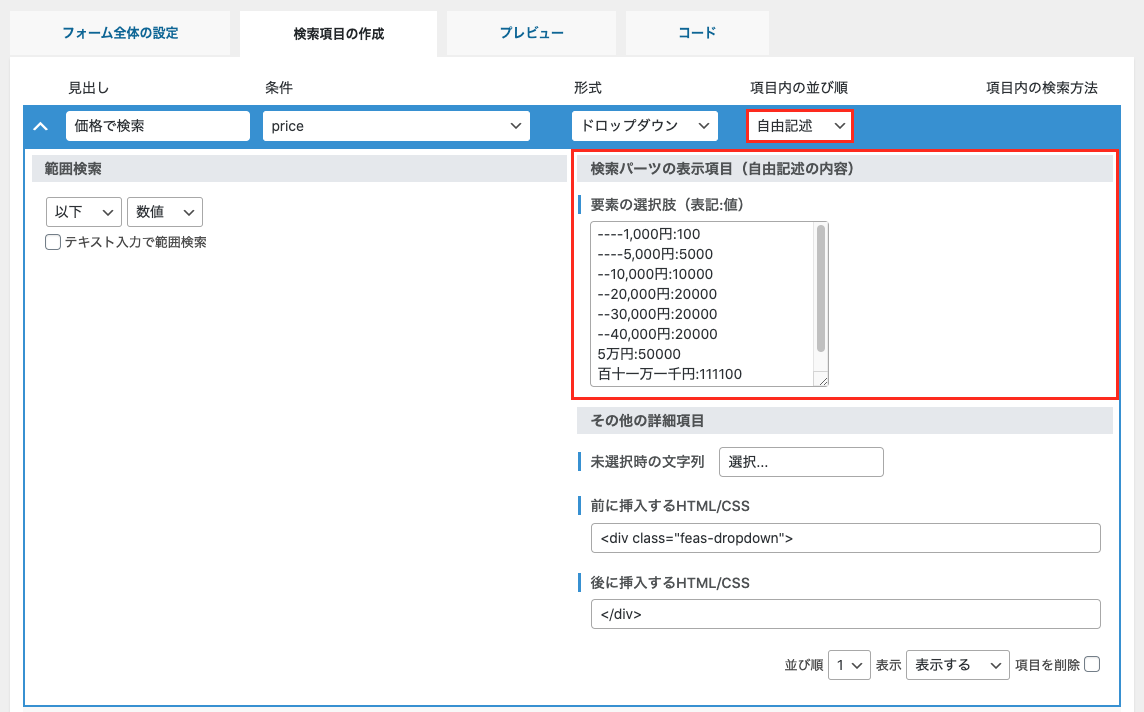Click the textarea resize handle corner
The image size is (1144, 712).
click(x=823, y=381)
